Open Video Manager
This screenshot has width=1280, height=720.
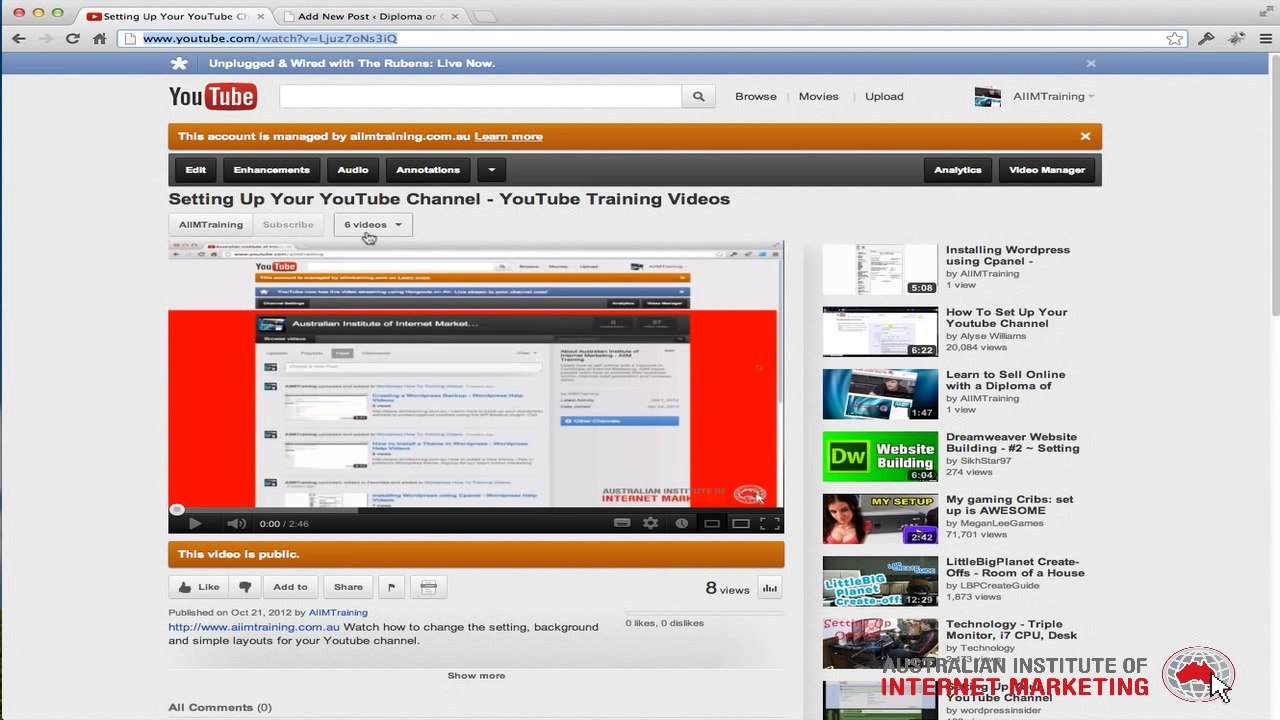click(1047, 170)
